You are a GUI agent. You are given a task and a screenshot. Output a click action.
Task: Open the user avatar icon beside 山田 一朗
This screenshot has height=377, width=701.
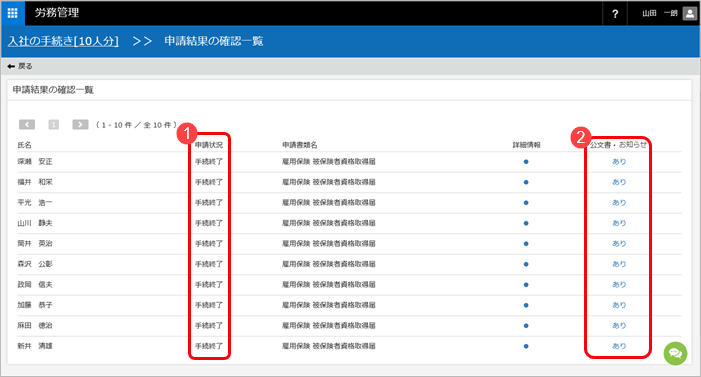(689, 13)
